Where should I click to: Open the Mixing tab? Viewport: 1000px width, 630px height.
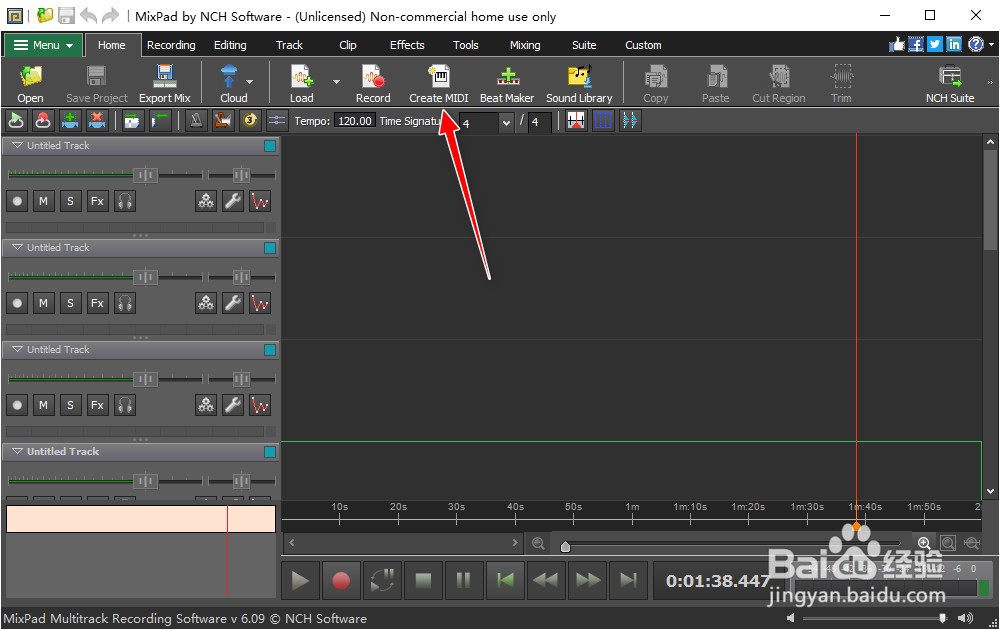525,45
